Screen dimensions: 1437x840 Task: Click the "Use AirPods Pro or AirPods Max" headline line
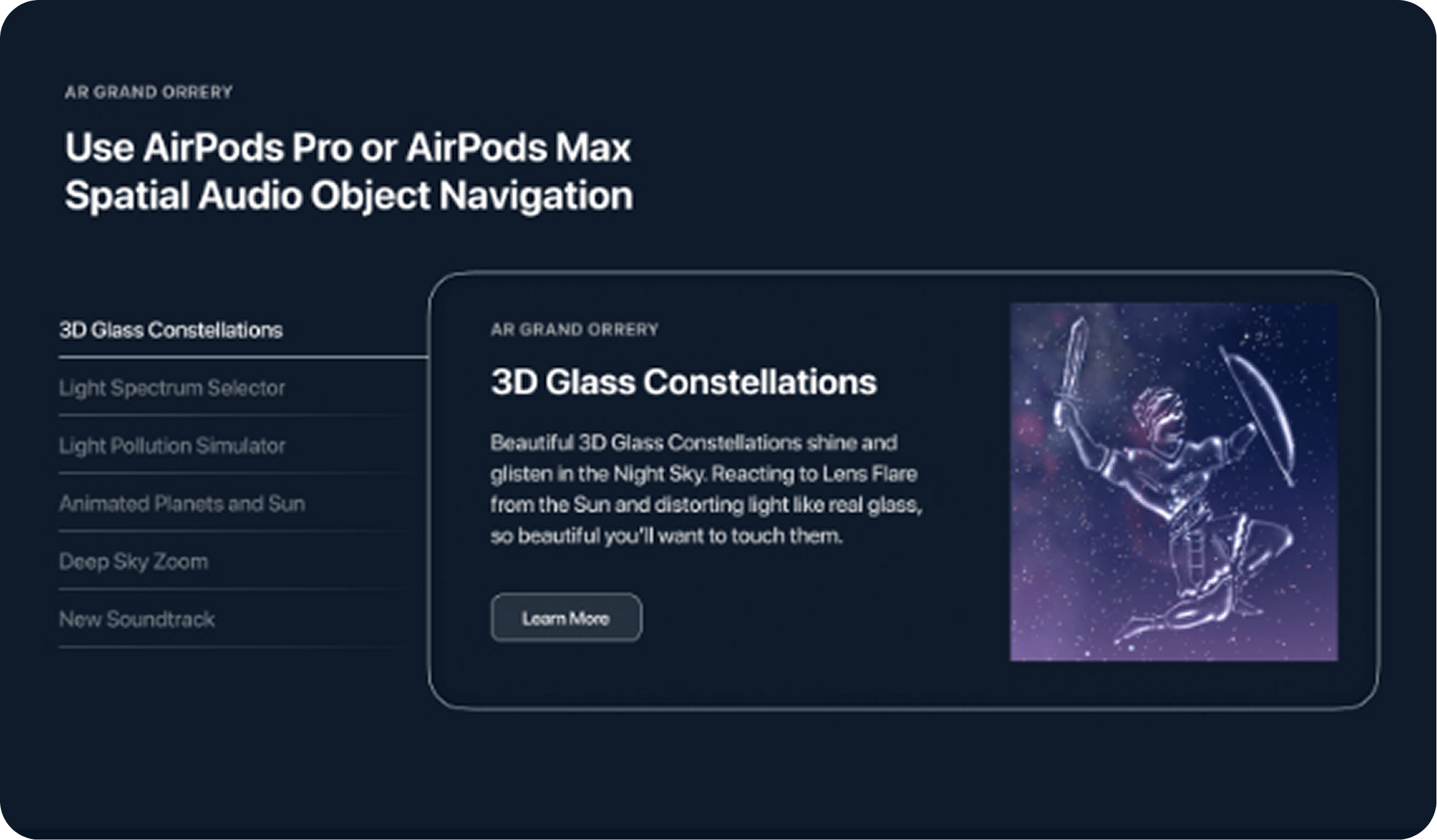tap(347, 147)
